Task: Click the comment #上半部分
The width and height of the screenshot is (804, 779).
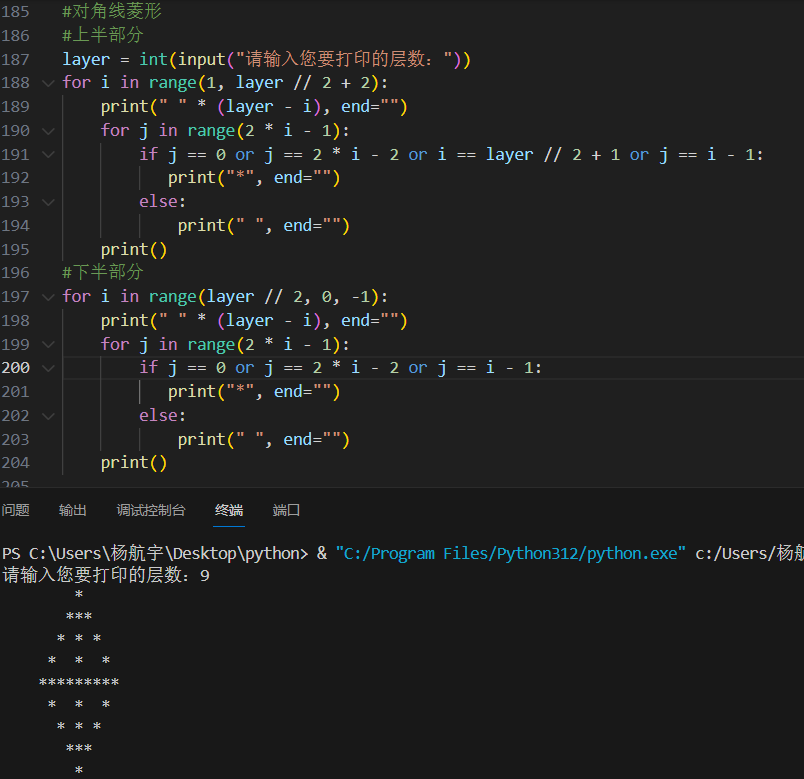Action: pyautogui.click(x=103, y=35)
